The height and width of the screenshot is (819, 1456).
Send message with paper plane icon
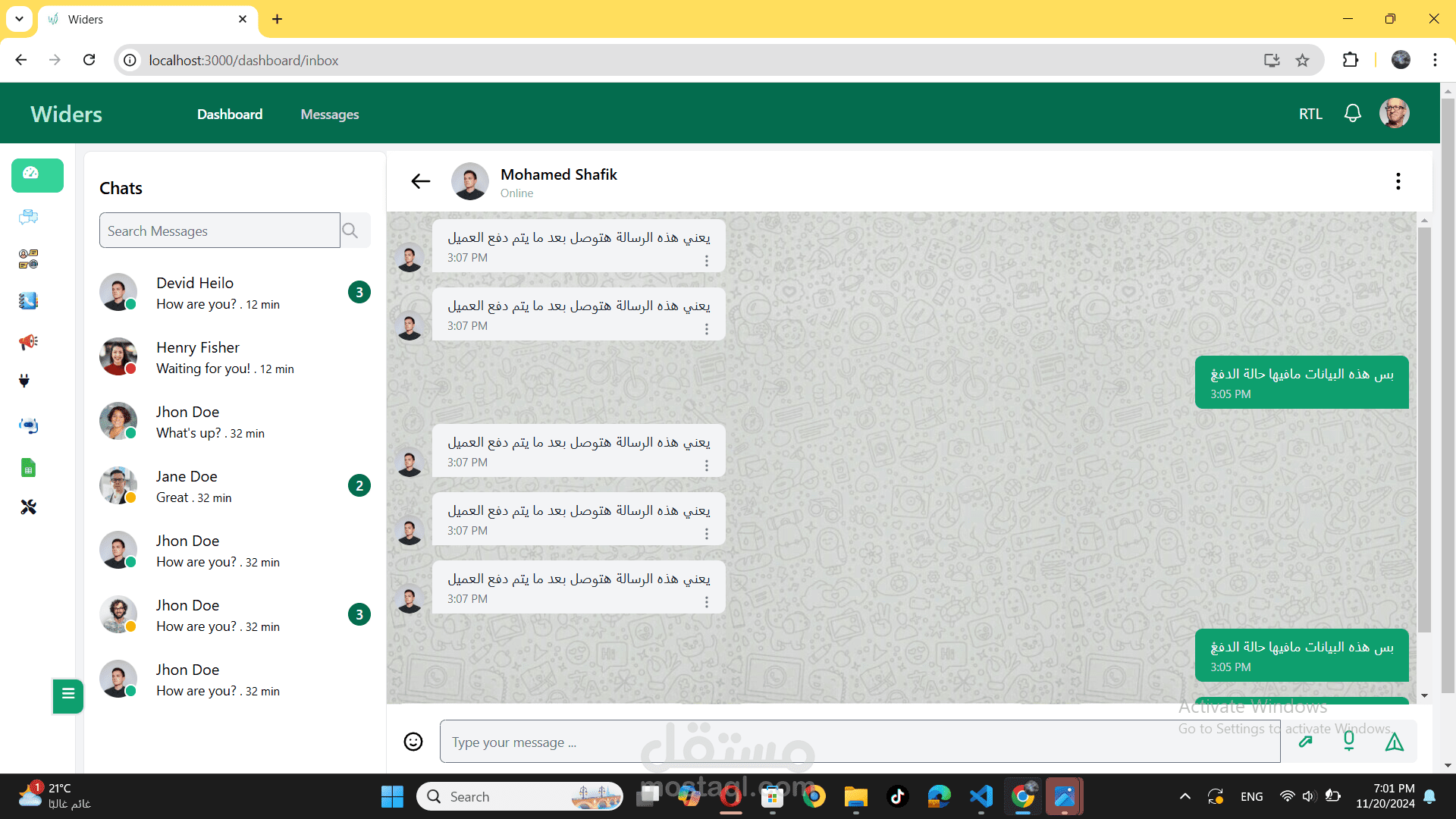[1394, 742]
